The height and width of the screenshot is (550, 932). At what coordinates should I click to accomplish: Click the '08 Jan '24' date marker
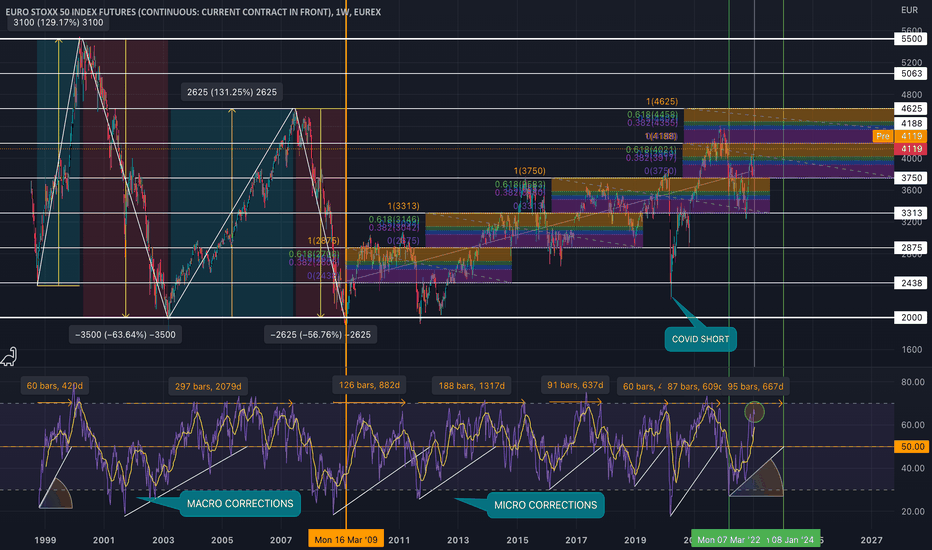tap(794, 540)
